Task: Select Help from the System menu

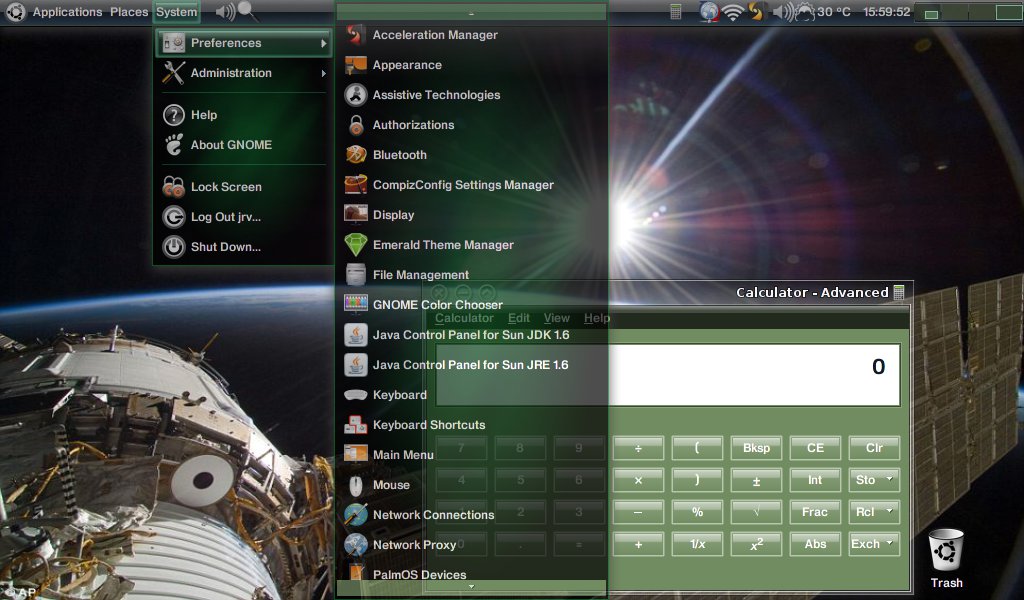Action: tap(244, 115)
